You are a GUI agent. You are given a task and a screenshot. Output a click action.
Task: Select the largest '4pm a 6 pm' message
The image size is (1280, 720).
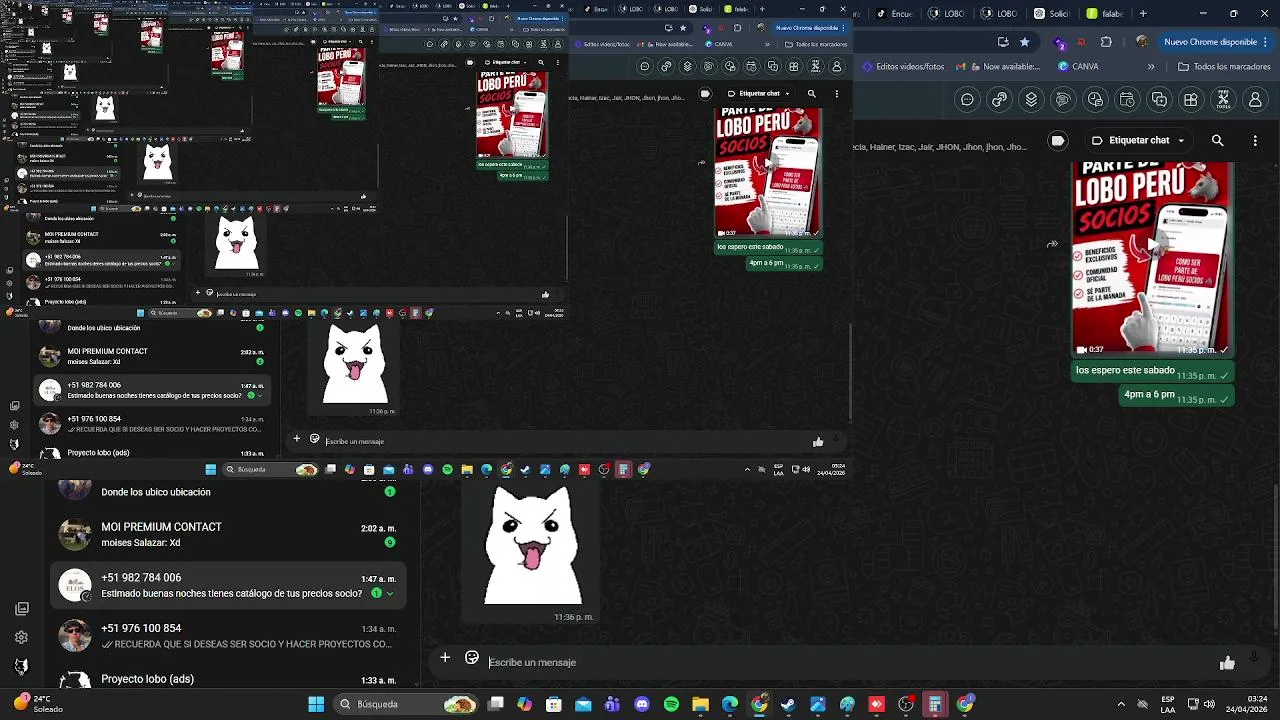(x=1177, y=396)
